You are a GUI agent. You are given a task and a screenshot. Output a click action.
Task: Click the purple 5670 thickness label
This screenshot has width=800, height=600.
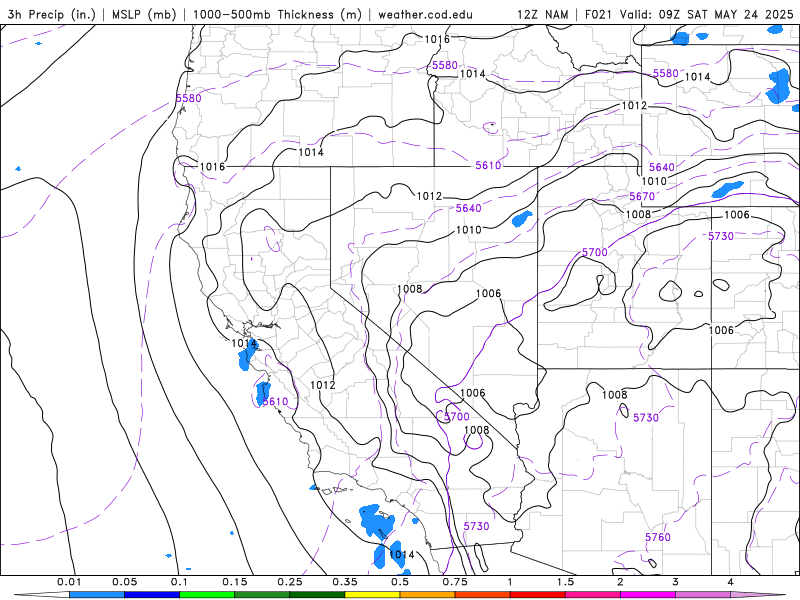(642, 196)
